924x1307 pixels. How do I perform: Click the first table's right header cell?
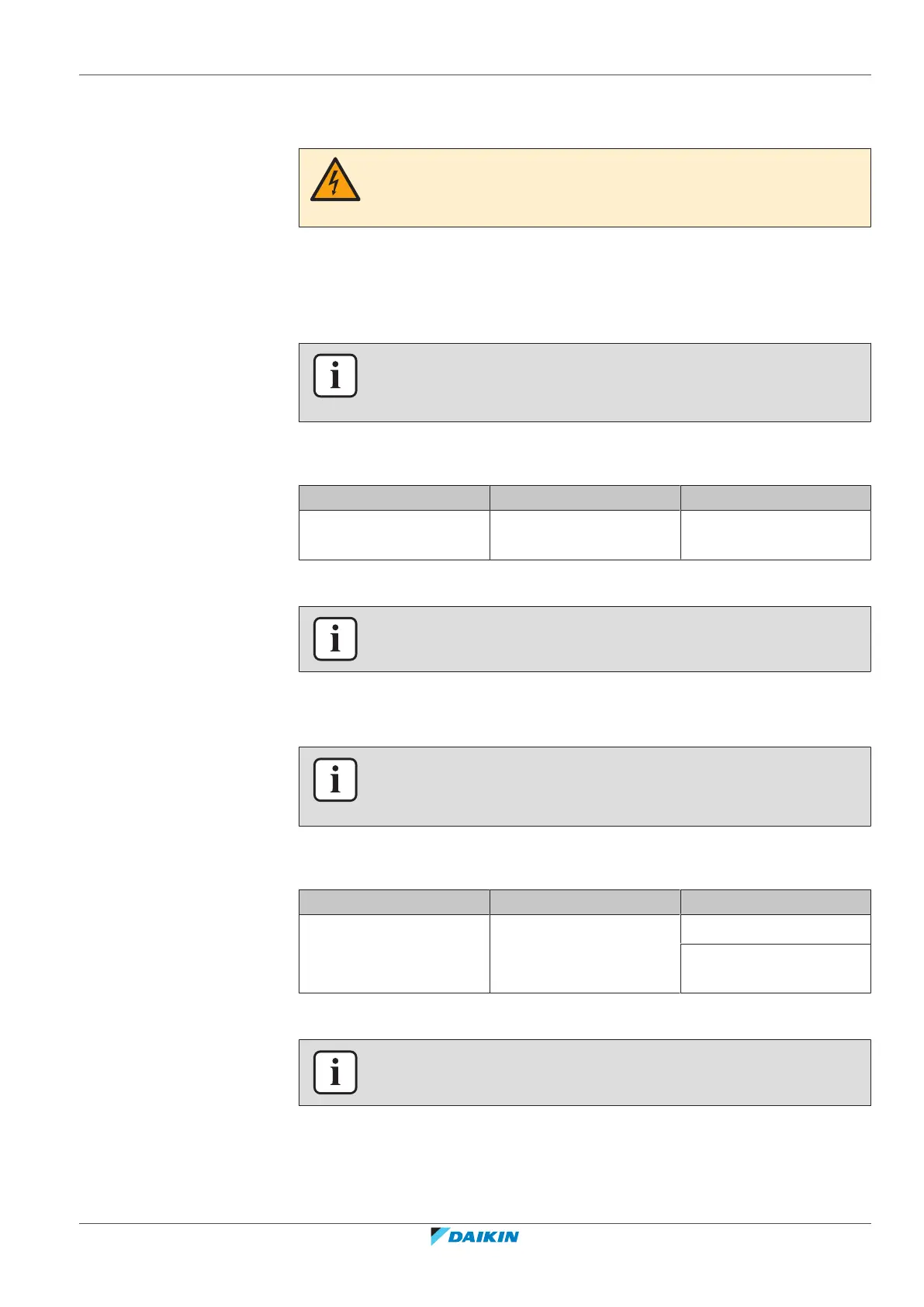coord(776,497)
